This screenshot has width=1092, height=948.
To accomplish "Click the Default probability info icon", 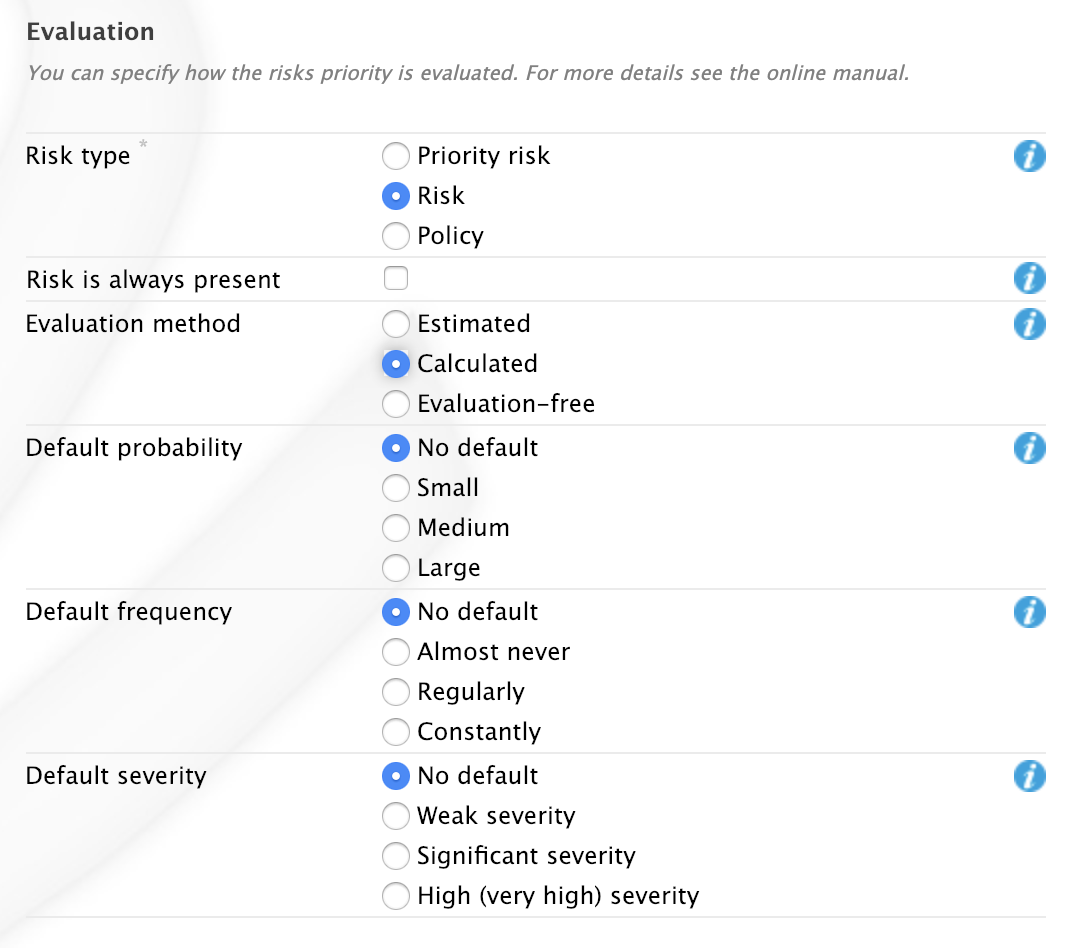I will pos(1029,448).
